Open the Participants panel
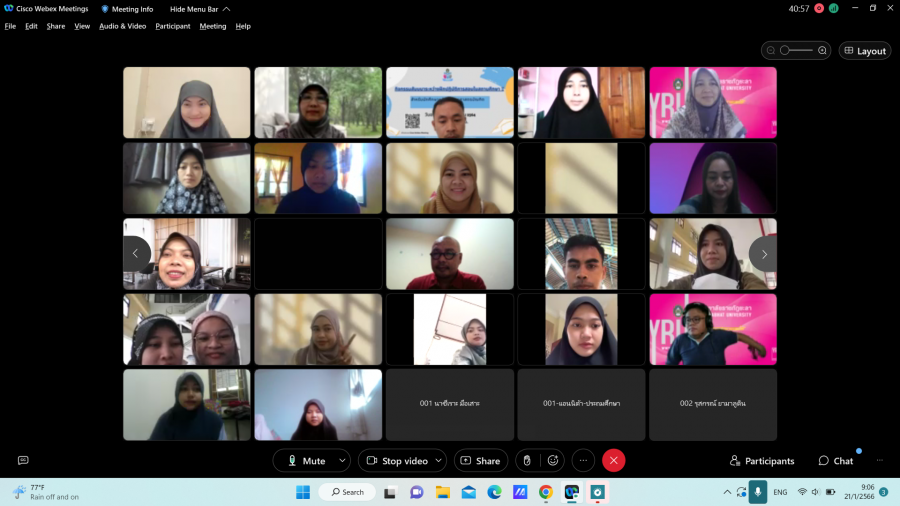This screenshot has width=900, height=506. [x=762, y=461]
